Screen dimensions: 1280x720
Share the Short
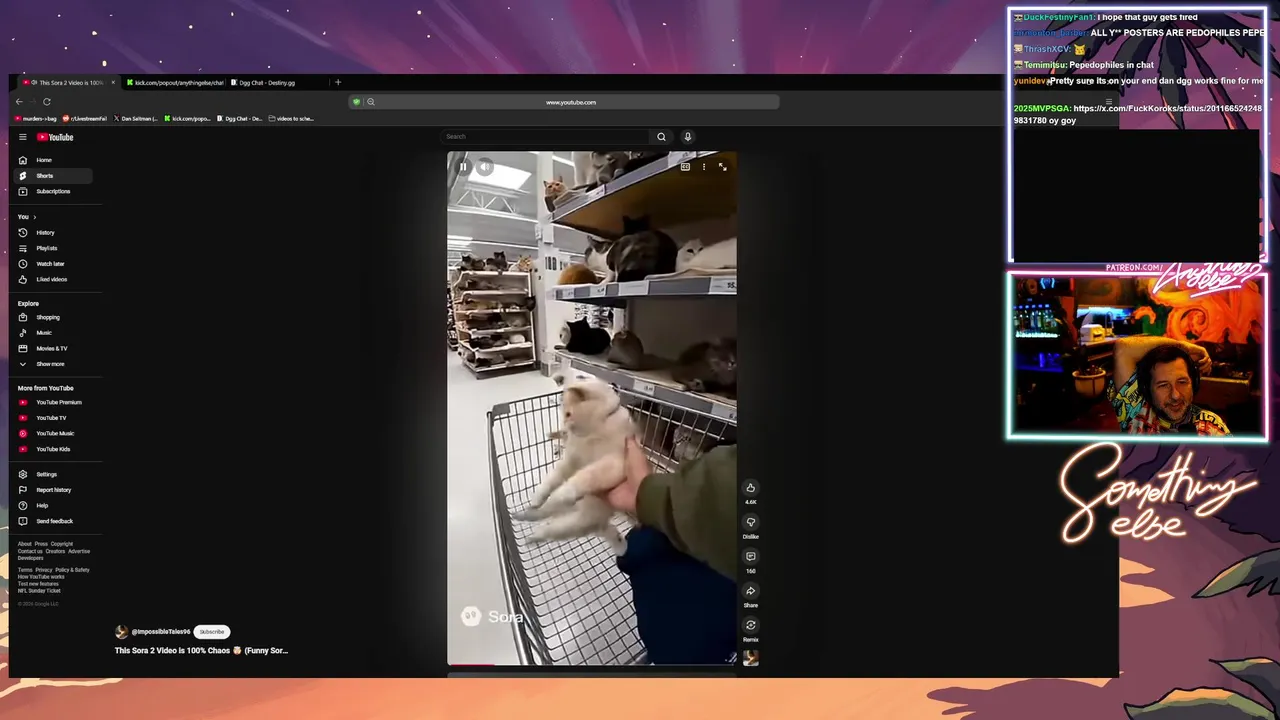(751, 591)
